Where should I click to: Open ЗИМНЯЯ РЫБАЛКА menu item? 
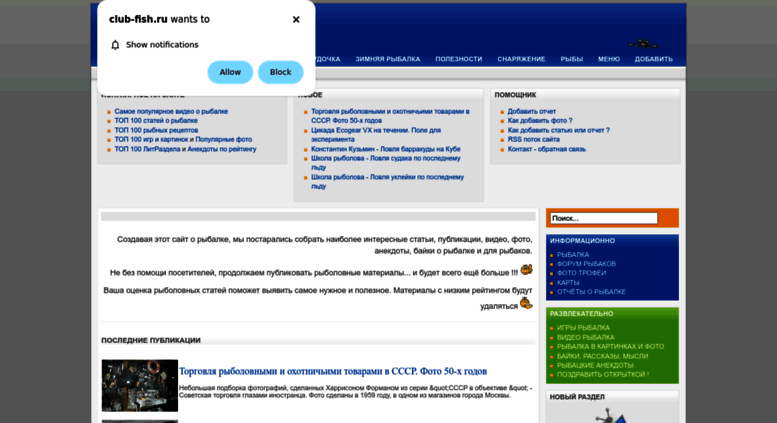point(388,59)
